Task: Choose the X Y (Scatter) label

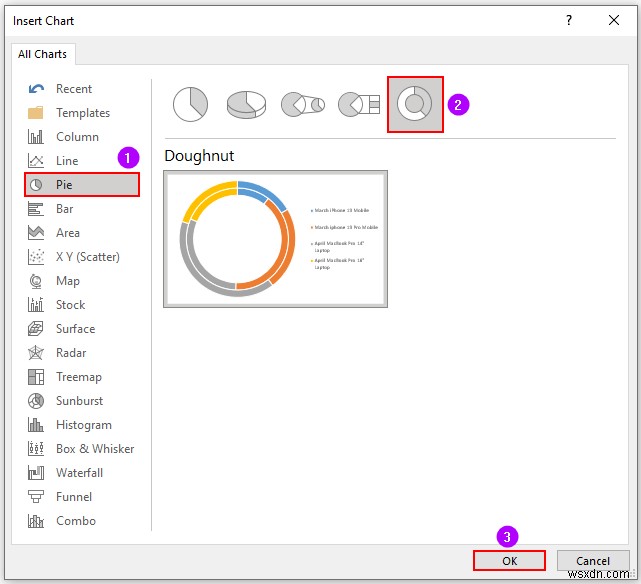Action: [x=88, y=257]
